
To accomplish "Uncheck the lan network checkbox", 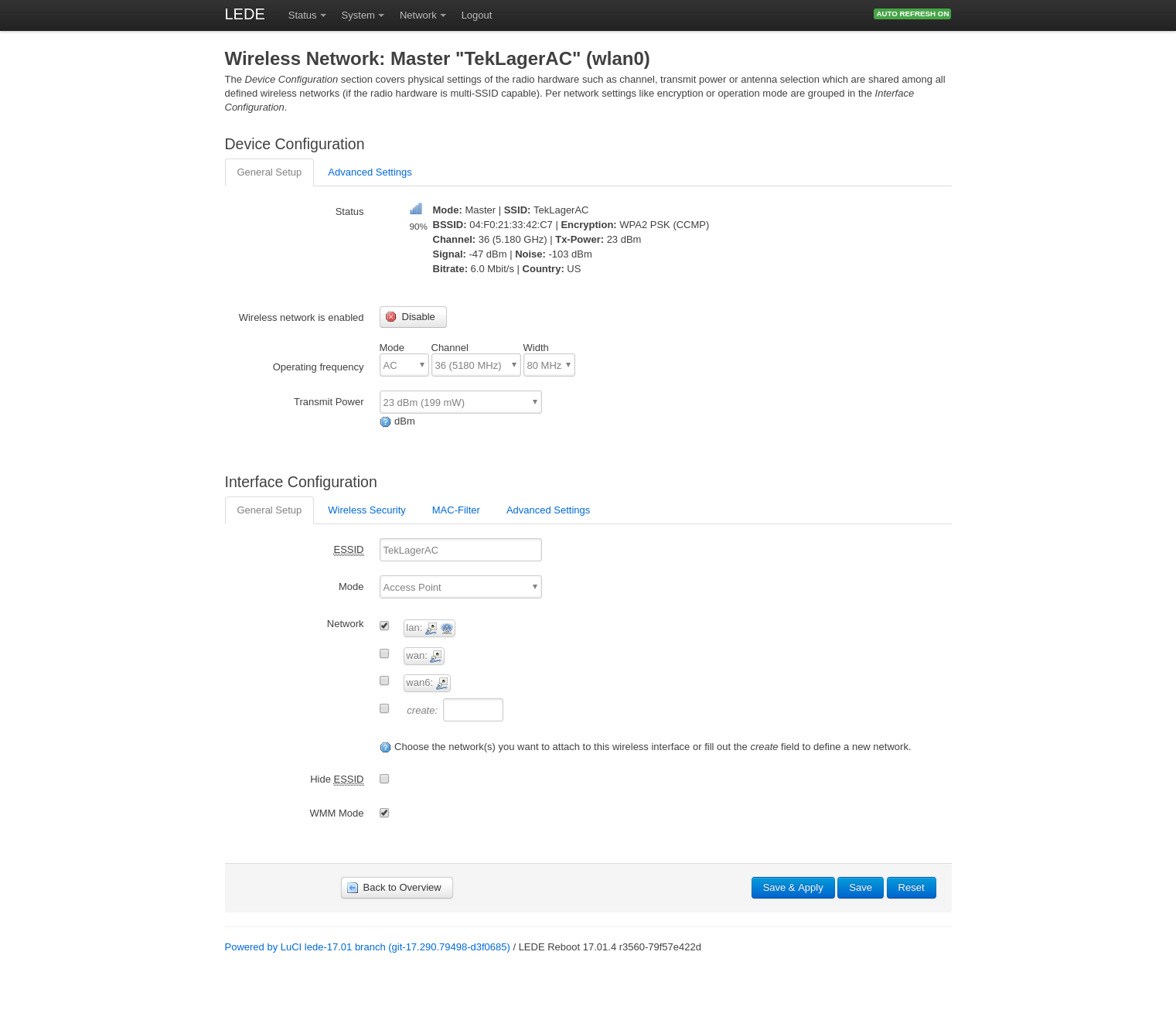I will 384,626.
